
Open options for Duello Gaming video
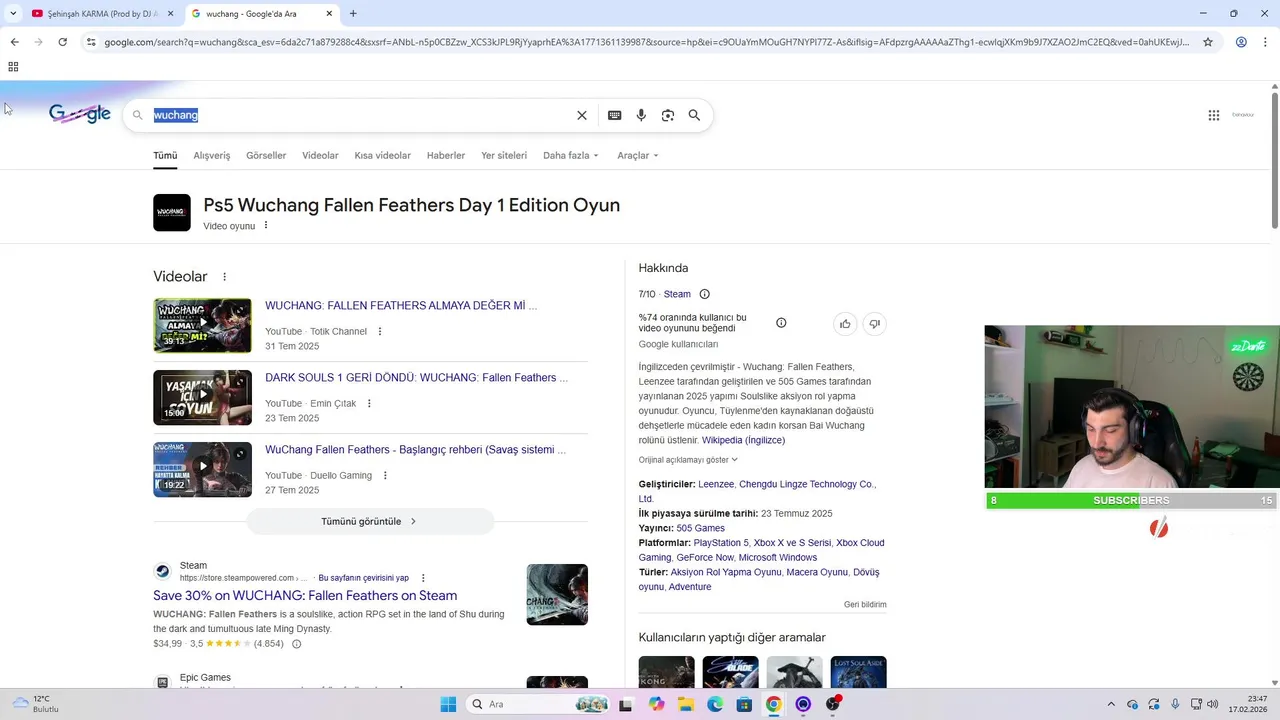pos(385,475)
